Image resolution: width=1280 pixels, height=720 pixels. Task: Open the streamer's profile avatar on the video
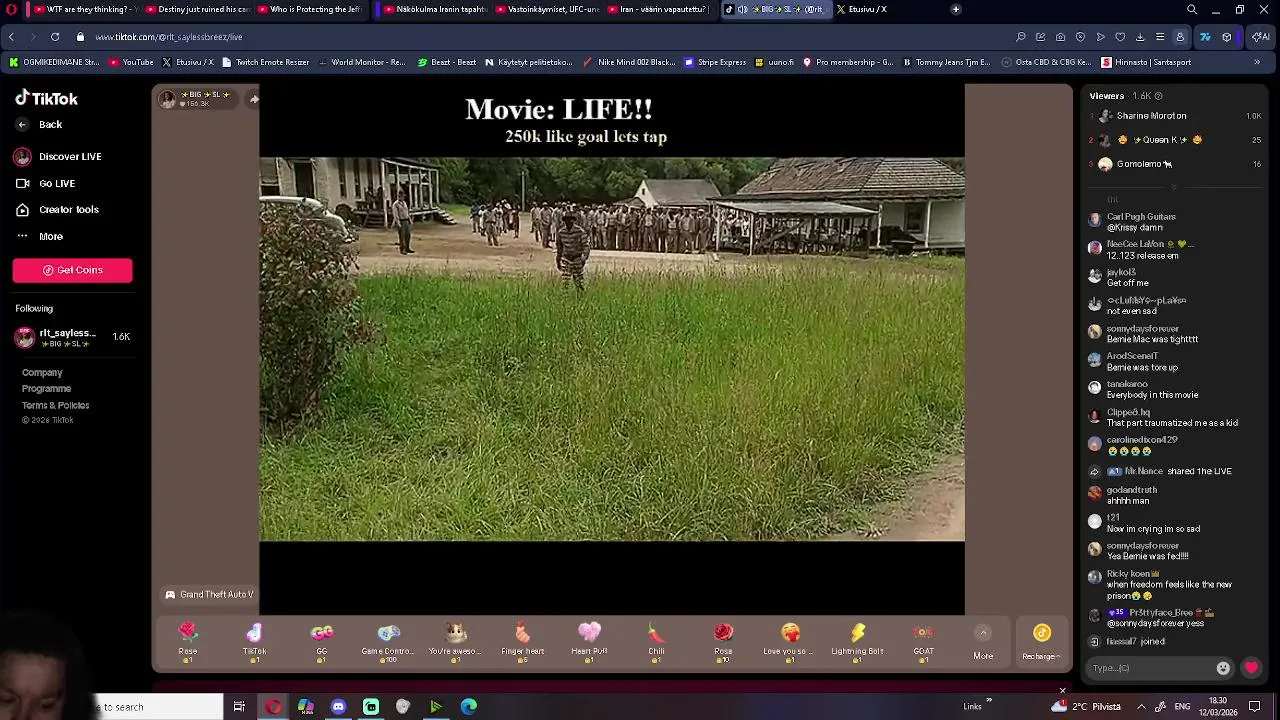click(x=167, y=98)
